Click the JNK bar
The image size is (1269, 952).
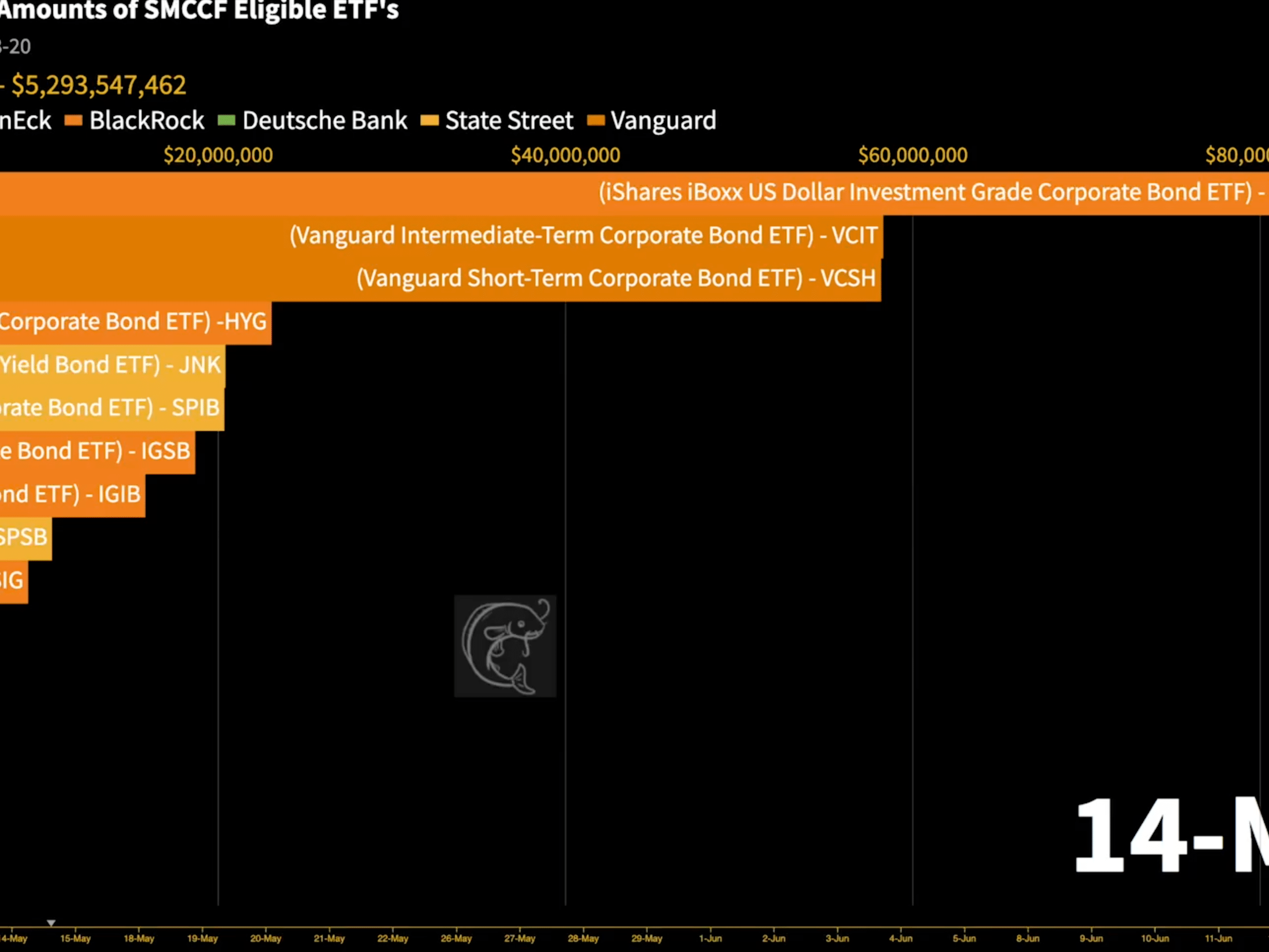coord(112,366)
